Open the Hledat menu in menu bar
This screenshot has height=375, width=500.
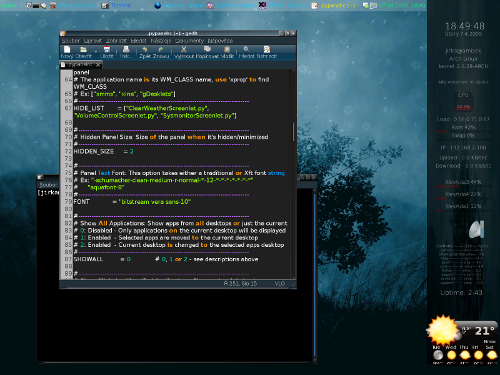[138, 41]
